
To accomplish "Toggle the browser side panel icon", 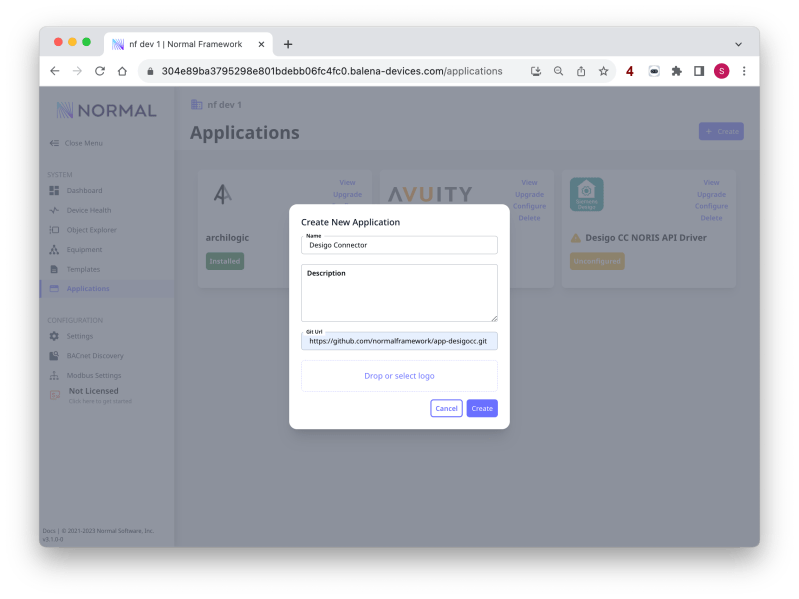I will tap(699, 71).
